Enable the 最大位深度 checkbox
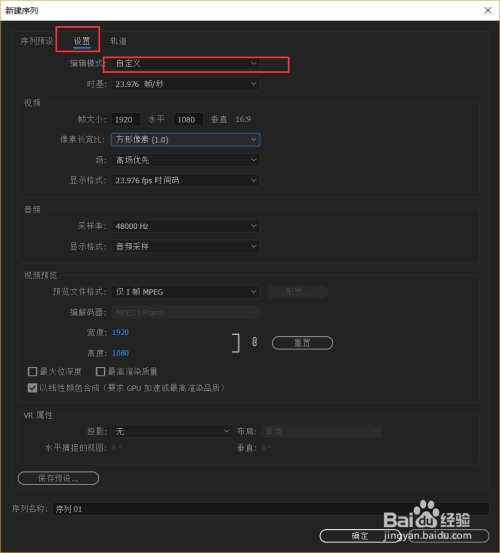The height and width of the screenshot is (553, 500). pos(32,371)
